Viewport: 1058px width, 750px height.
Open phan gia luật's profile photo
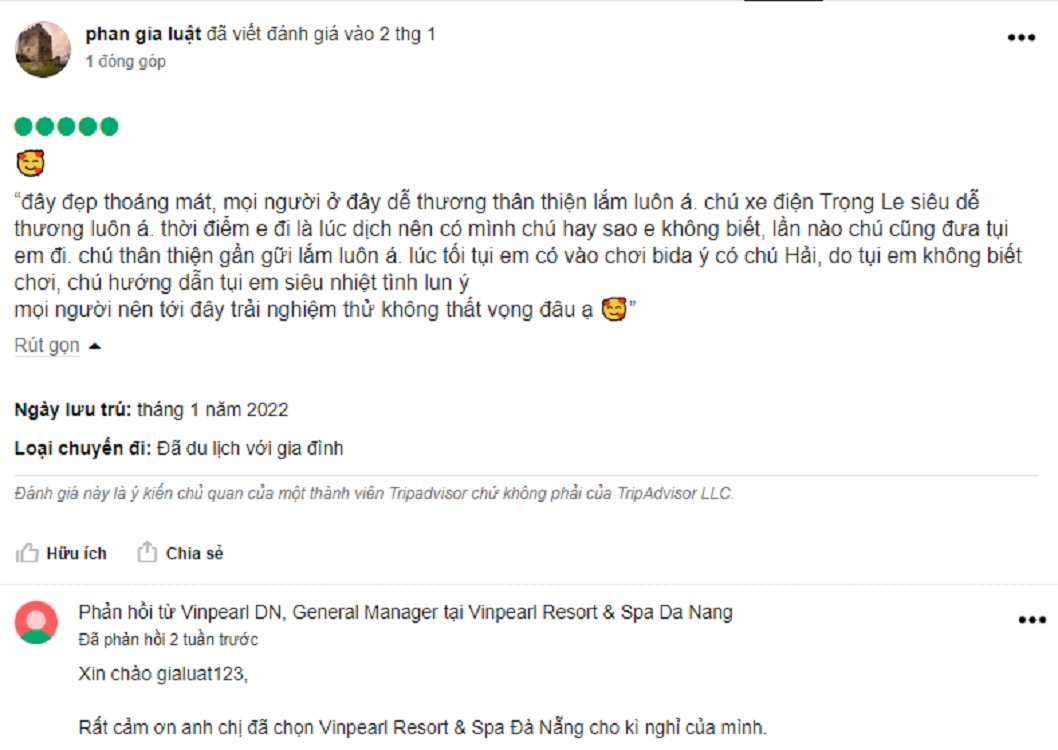(43, 49)
